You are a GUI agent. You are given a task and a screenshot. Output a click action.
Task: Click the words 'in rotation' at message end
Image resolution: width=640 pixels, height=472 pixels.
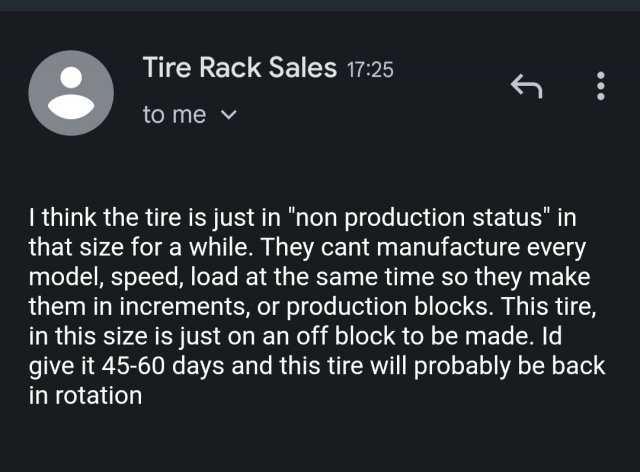(85, 394)
